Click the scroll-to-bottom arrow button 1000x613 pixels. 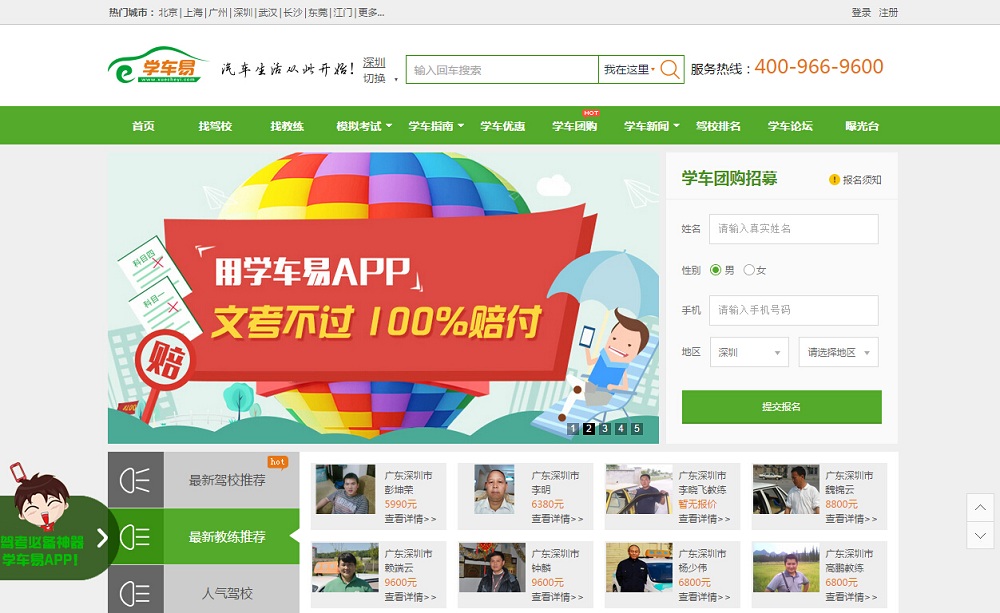(x=980, y=535)
